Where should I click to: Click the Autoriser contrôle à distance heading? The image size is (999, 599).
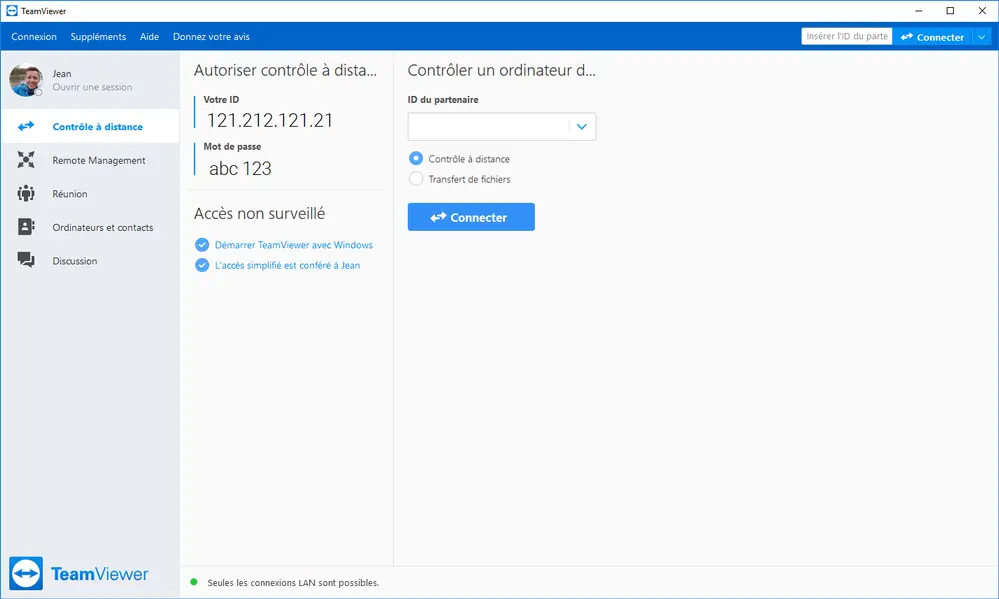(x=285, y=70)
